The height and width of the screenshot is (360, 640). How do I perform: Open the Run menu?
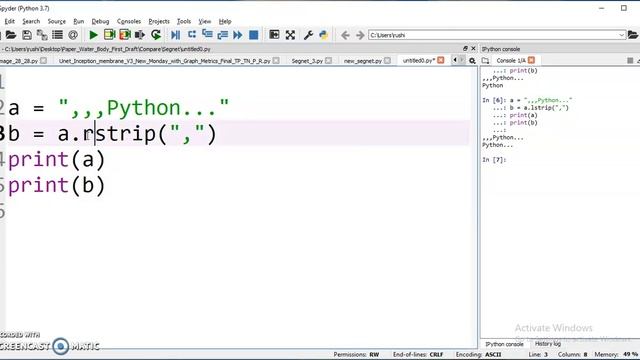(79, 21)
